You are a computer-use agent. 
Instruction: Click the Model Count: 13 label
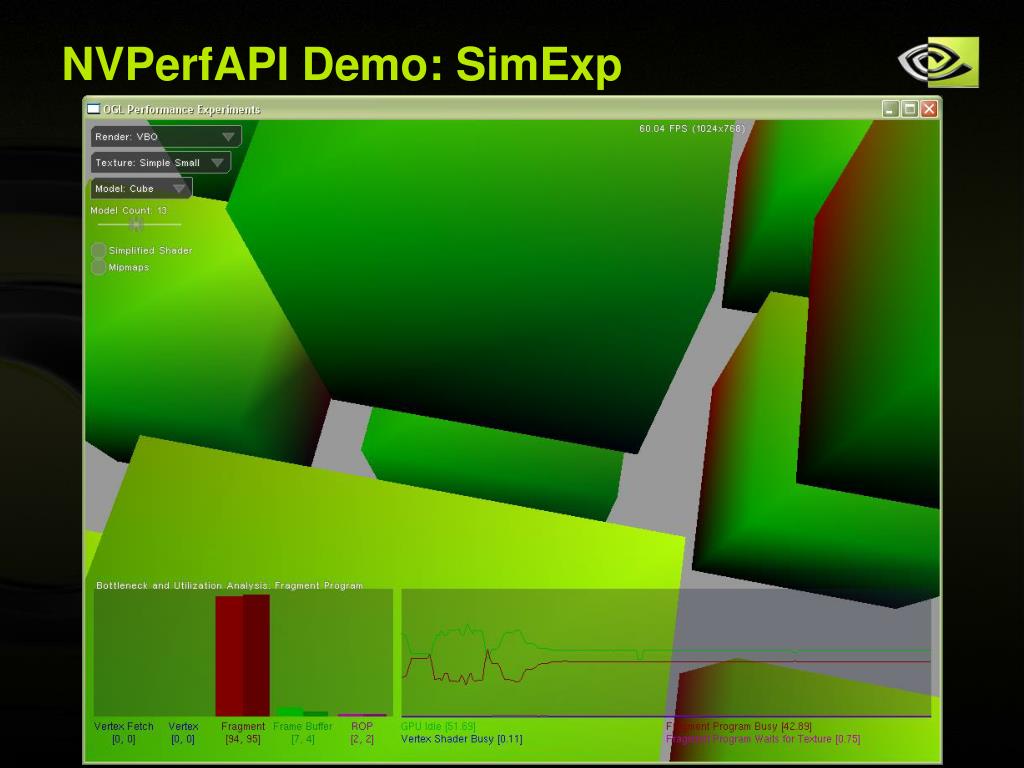tap(129, 210)
